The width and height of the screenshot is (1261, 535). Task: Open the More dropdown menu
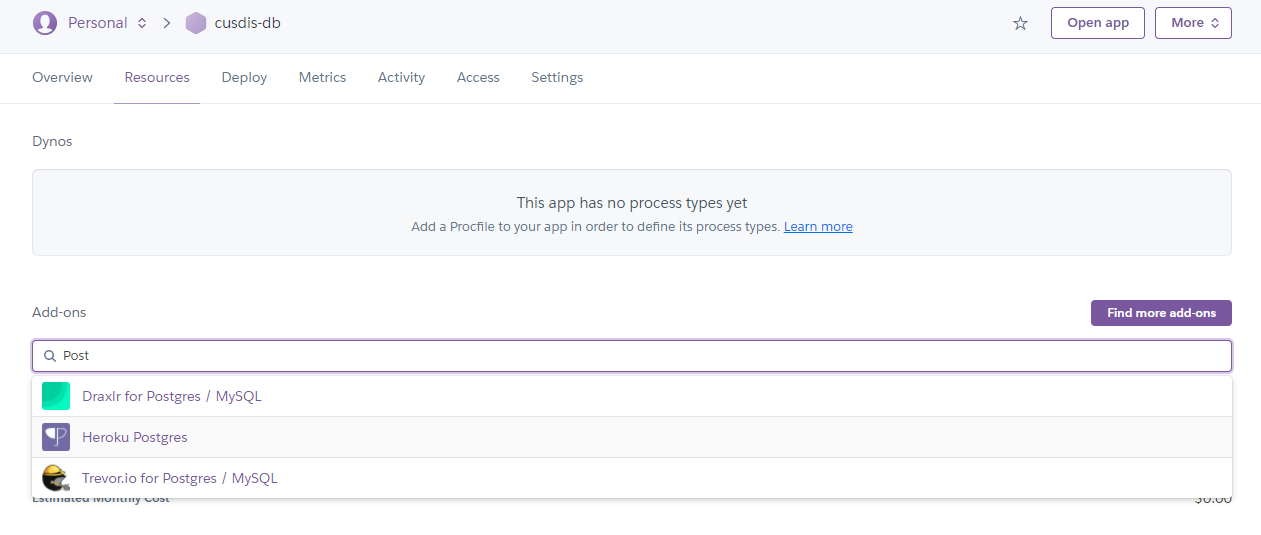(x=1192, y=23)
